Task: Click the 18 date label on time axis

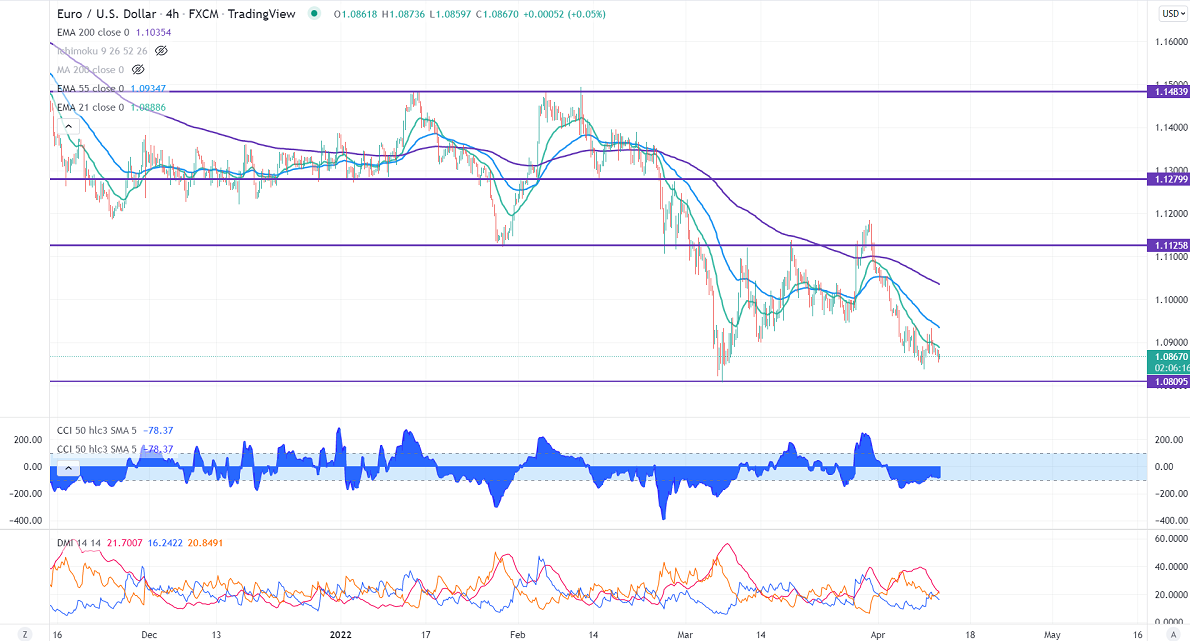Action: (970, 635)
